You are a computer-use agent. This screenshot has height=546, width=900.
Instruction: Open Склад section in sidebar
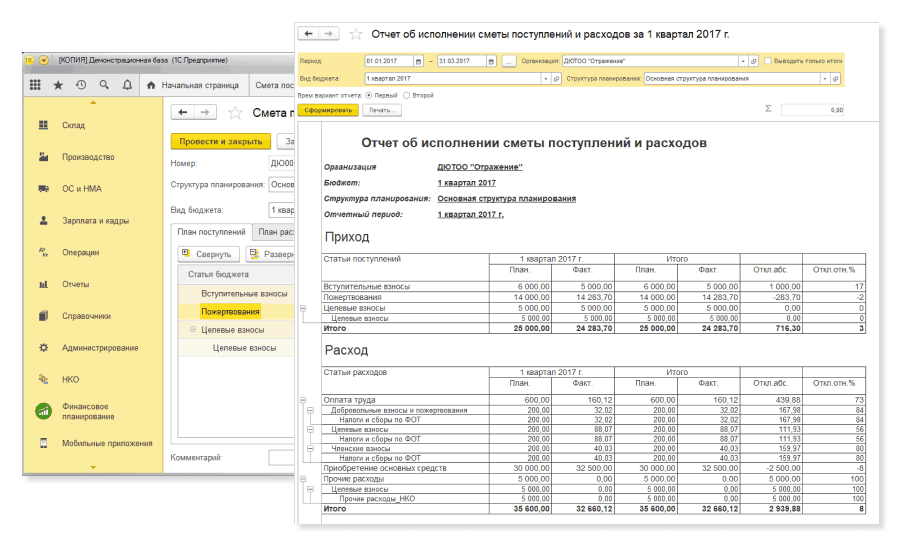tap(73, 125)
